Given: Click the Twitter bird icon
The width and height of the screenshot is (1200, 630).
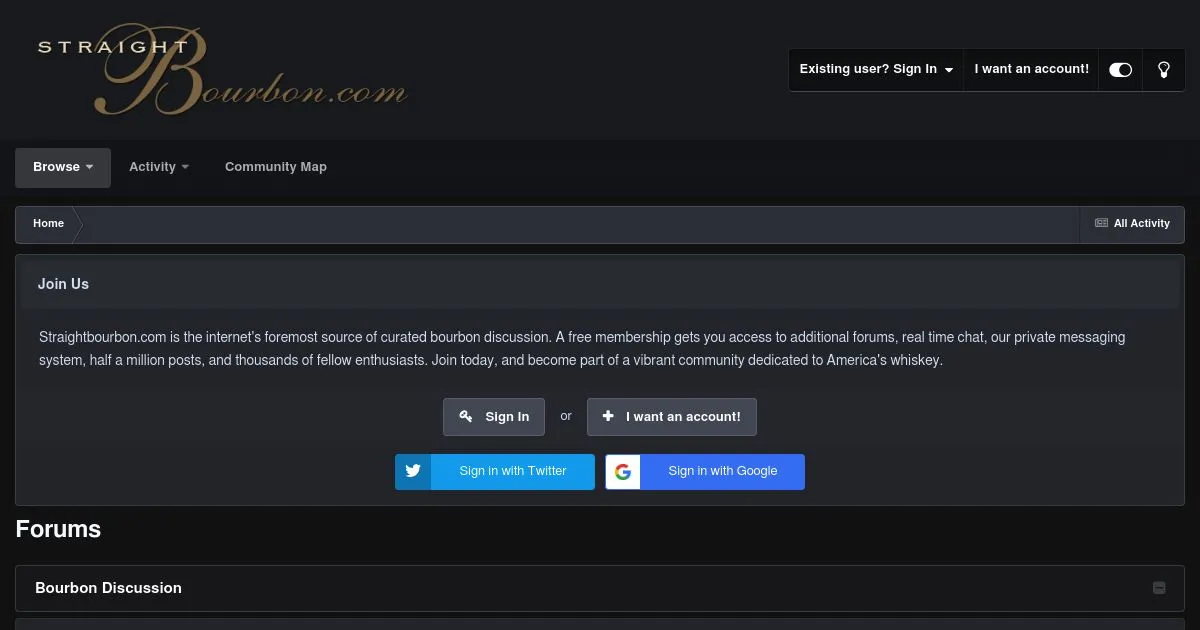Looking at the screenshot, I should coord(413,471).
